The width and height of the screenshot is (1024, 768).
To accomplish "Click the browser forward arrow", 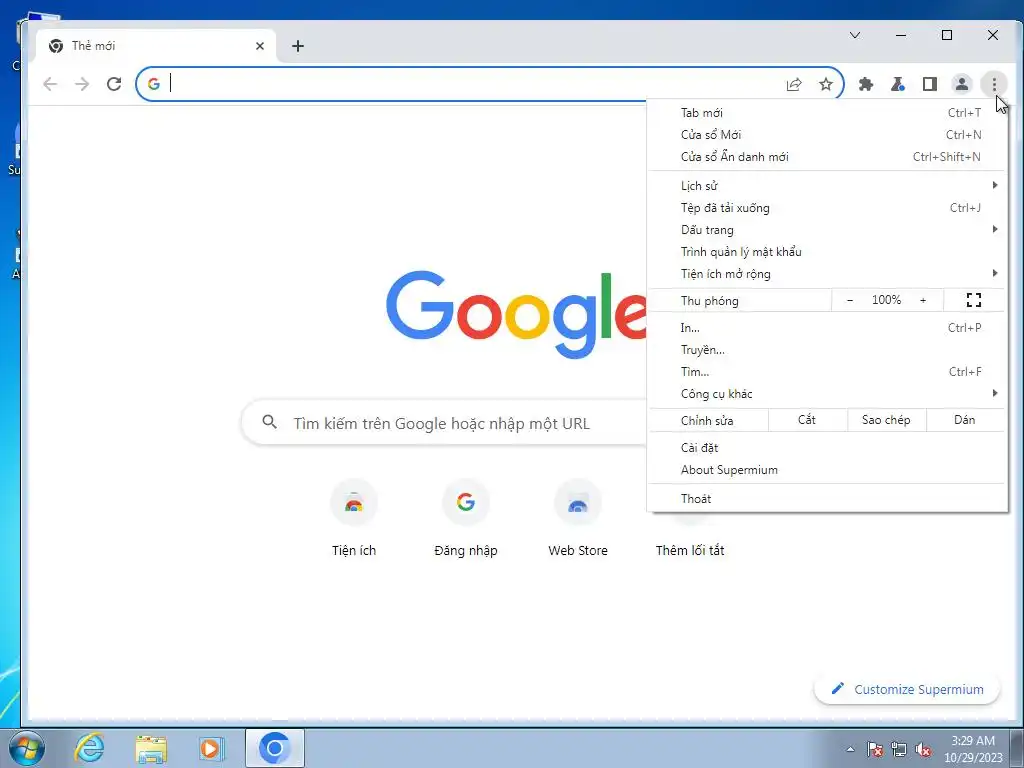I will [x=82, y=84].
